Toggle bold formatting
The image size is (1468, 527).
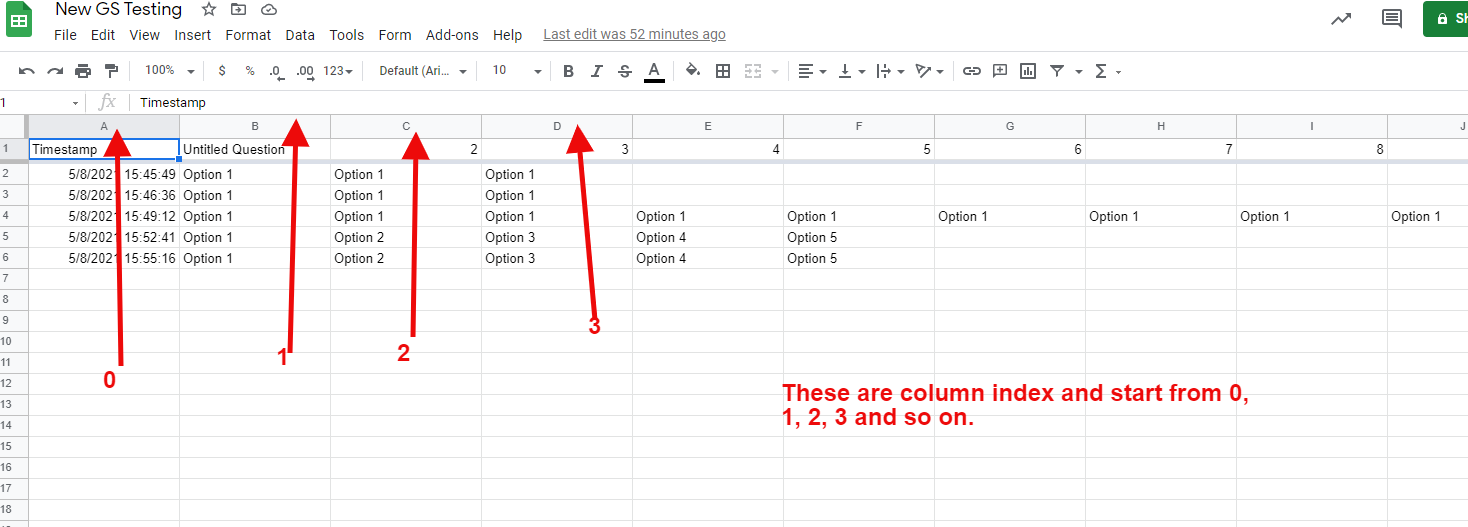569,71
